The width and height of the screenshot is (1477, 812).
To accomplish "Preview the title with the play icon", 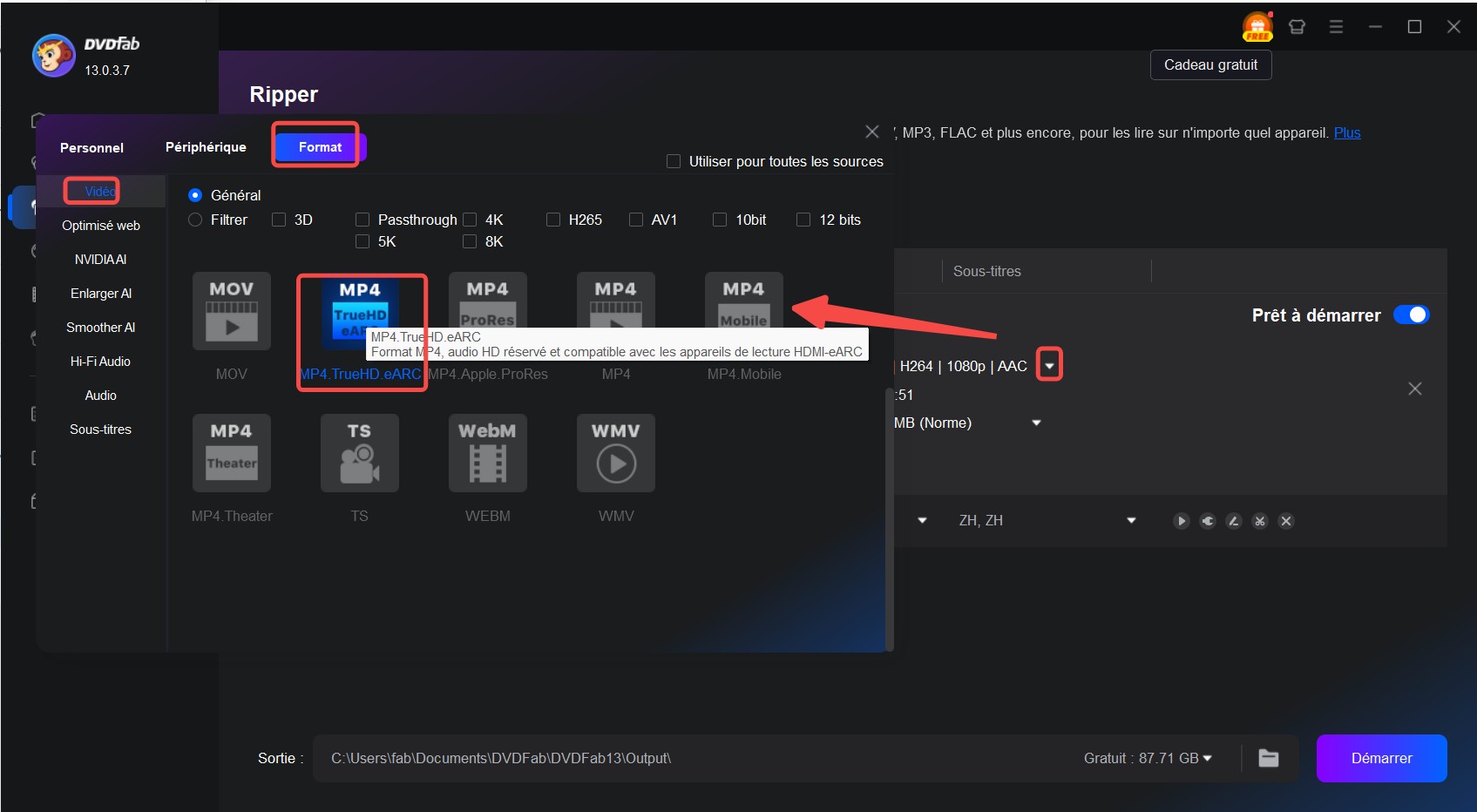I will [x=1182, y=521].
